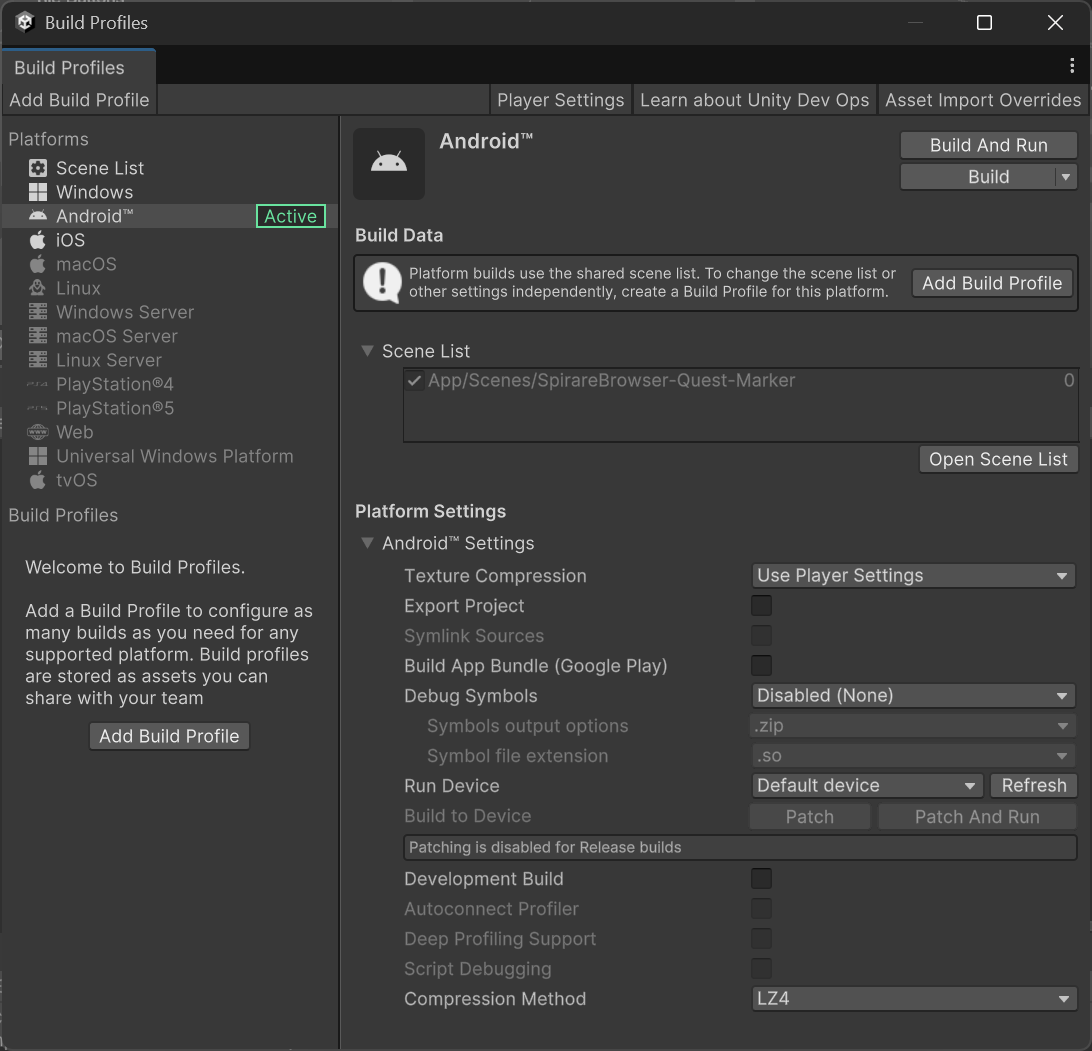Select the Build Profiles tab
Screen dimensions: 1092x1051
[x=79, y=68]
